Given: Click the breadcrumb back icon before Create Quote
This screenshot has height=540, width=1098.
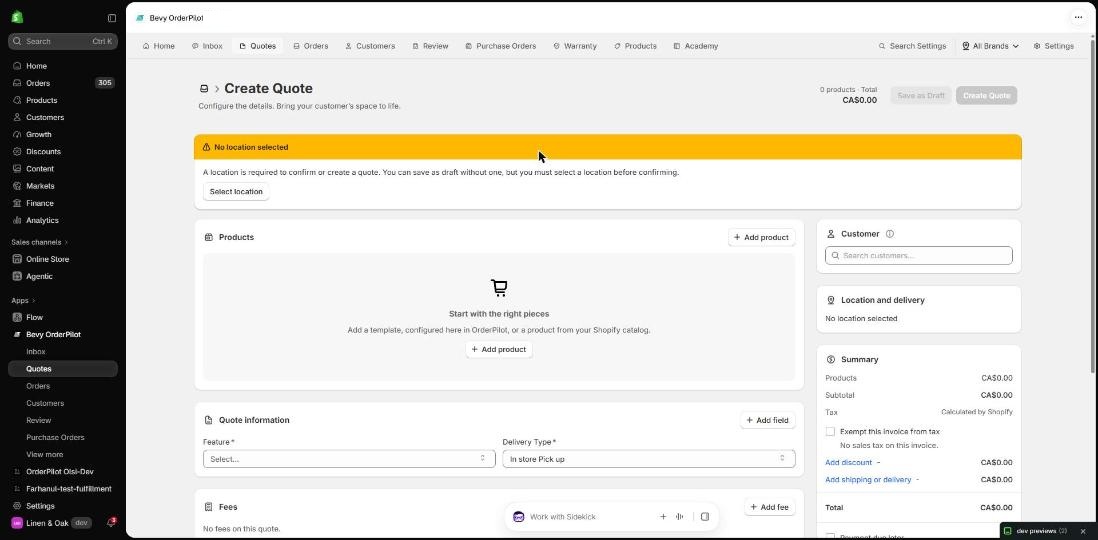Looking at the screenshot, I should pyautogui.click(x=204, y=89).
